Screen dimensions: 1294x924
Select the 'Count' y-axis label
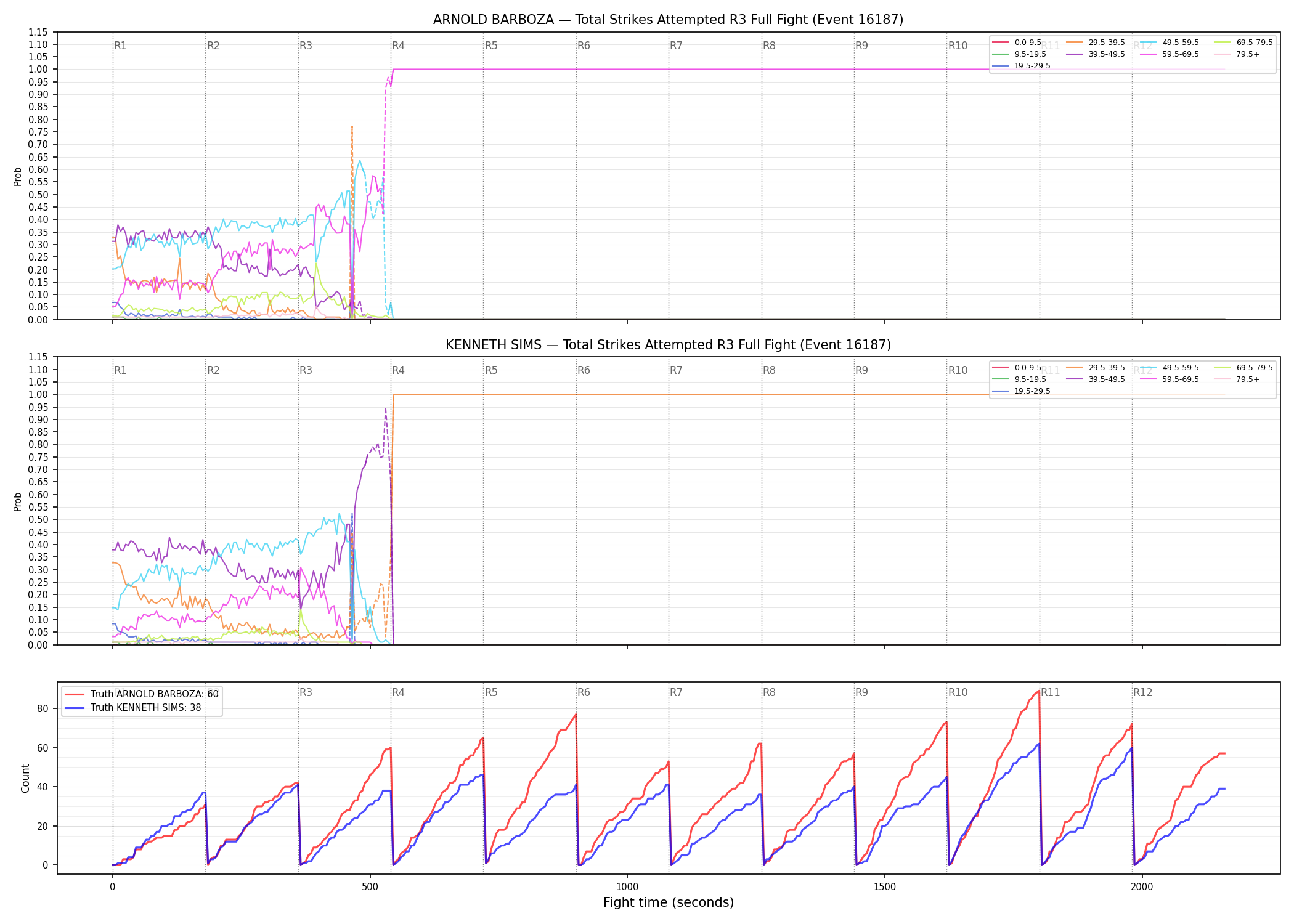(25, 778)
